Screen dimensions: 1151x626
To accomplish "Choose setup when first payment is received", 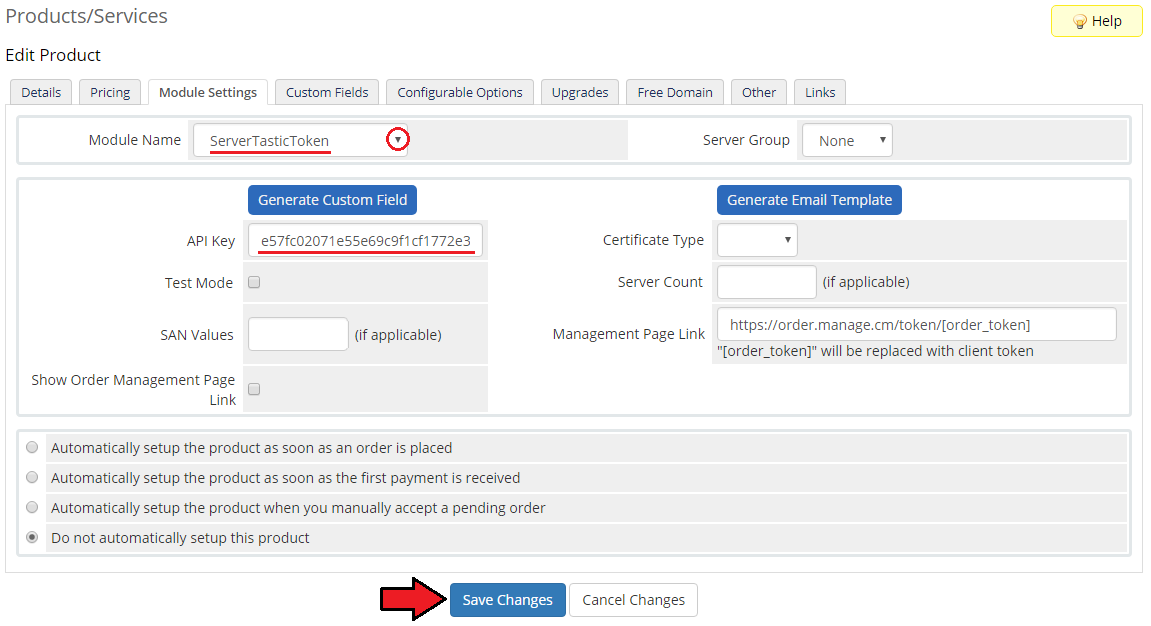I will click(x=33, y=478).
